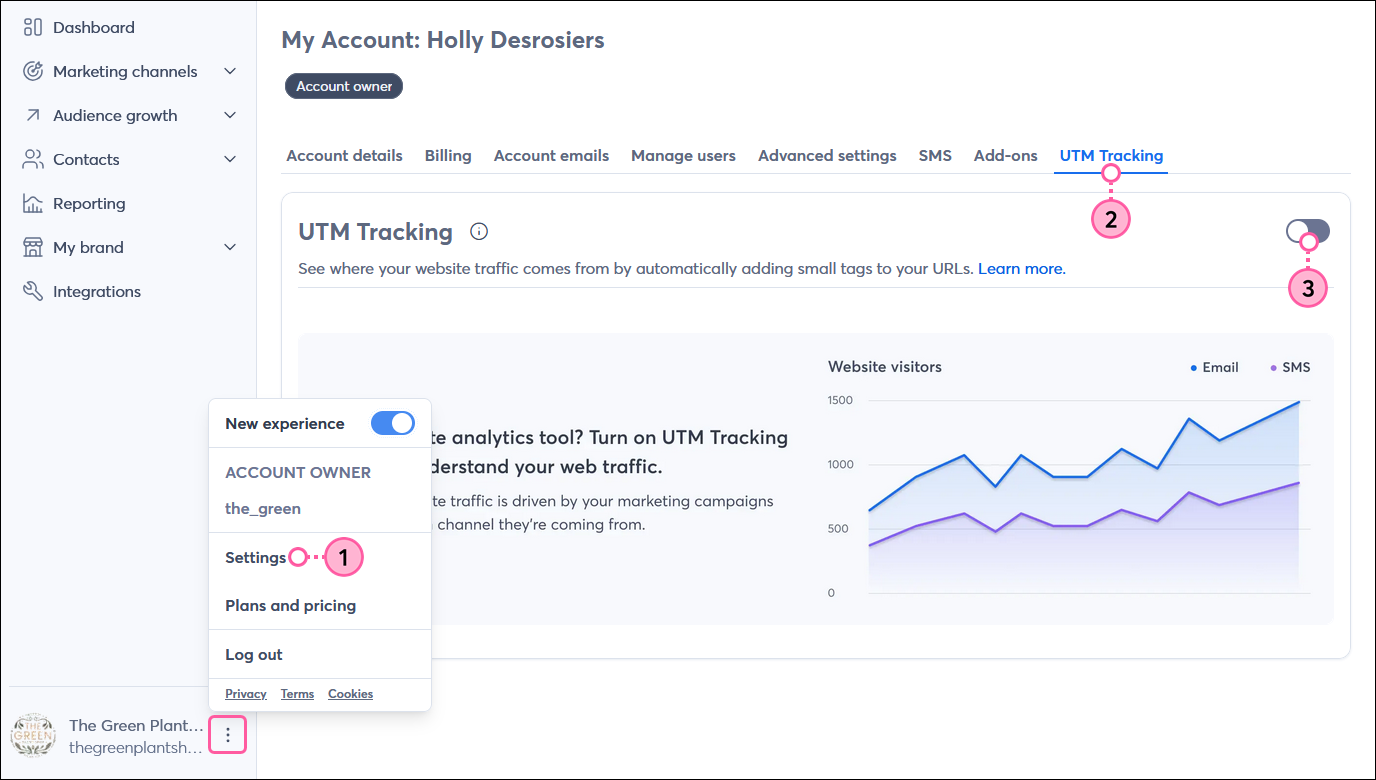Click the_green account name in menu

(263, 509)
